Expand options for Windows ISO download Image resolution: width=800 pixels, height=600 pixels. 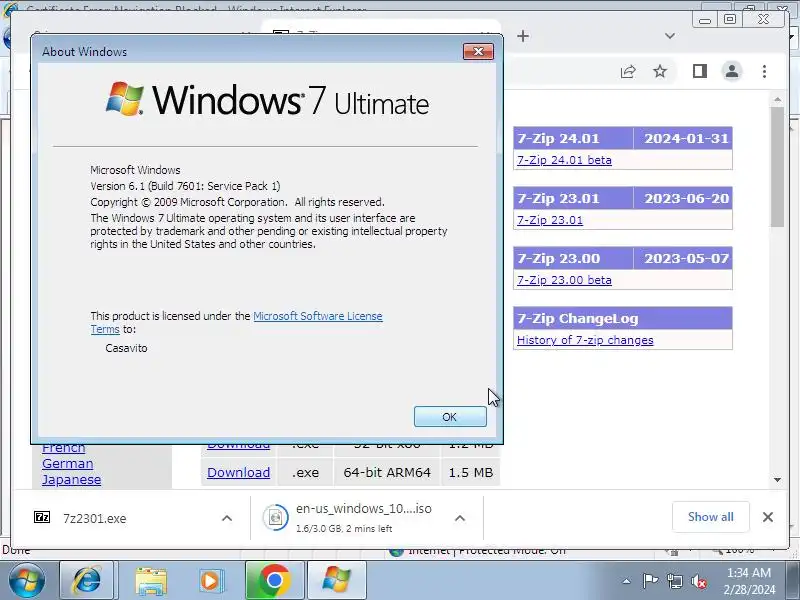(460, 518)
